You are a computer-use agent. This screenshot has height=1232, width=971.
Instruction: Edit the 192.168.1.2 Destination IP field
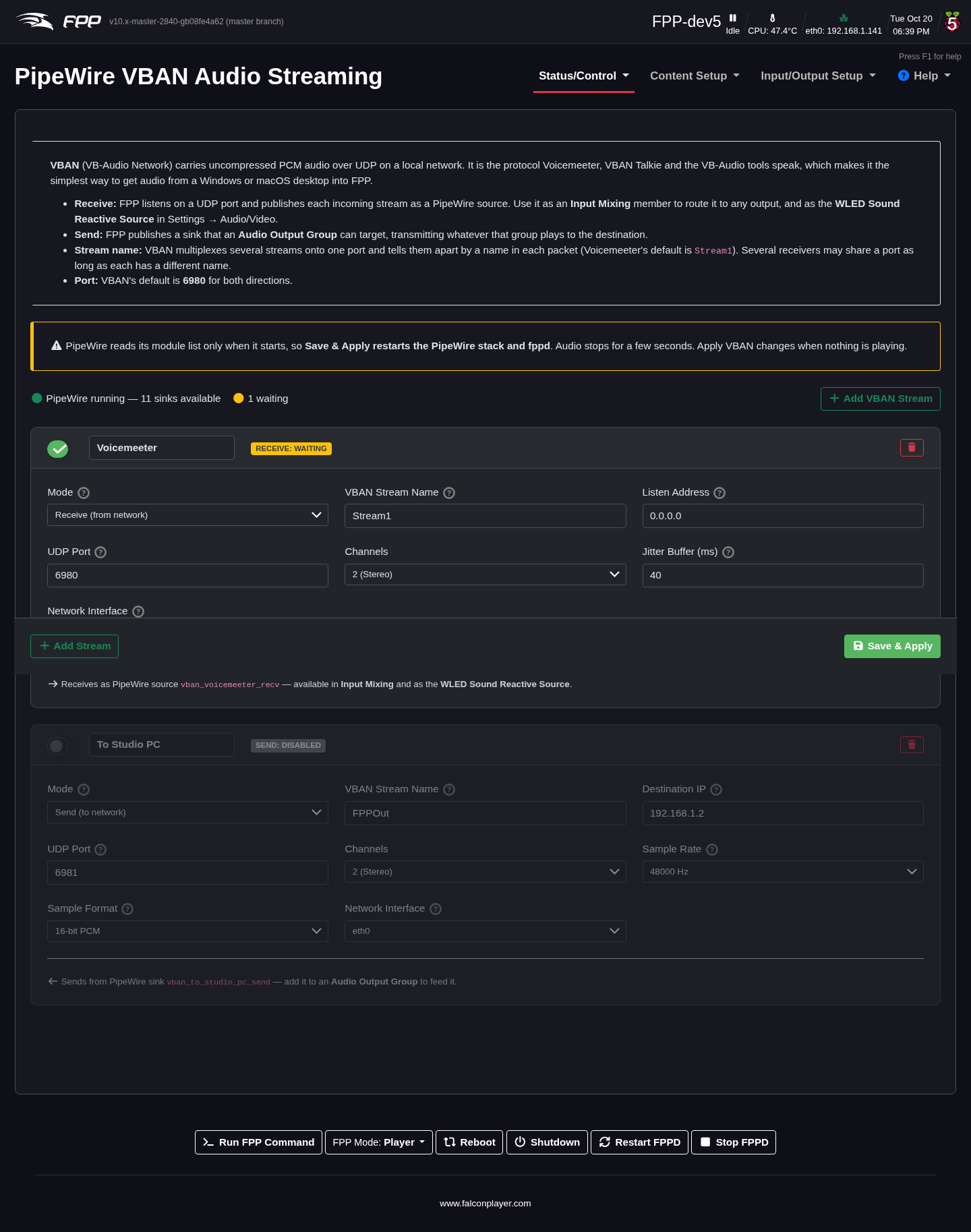coord(783,813)
